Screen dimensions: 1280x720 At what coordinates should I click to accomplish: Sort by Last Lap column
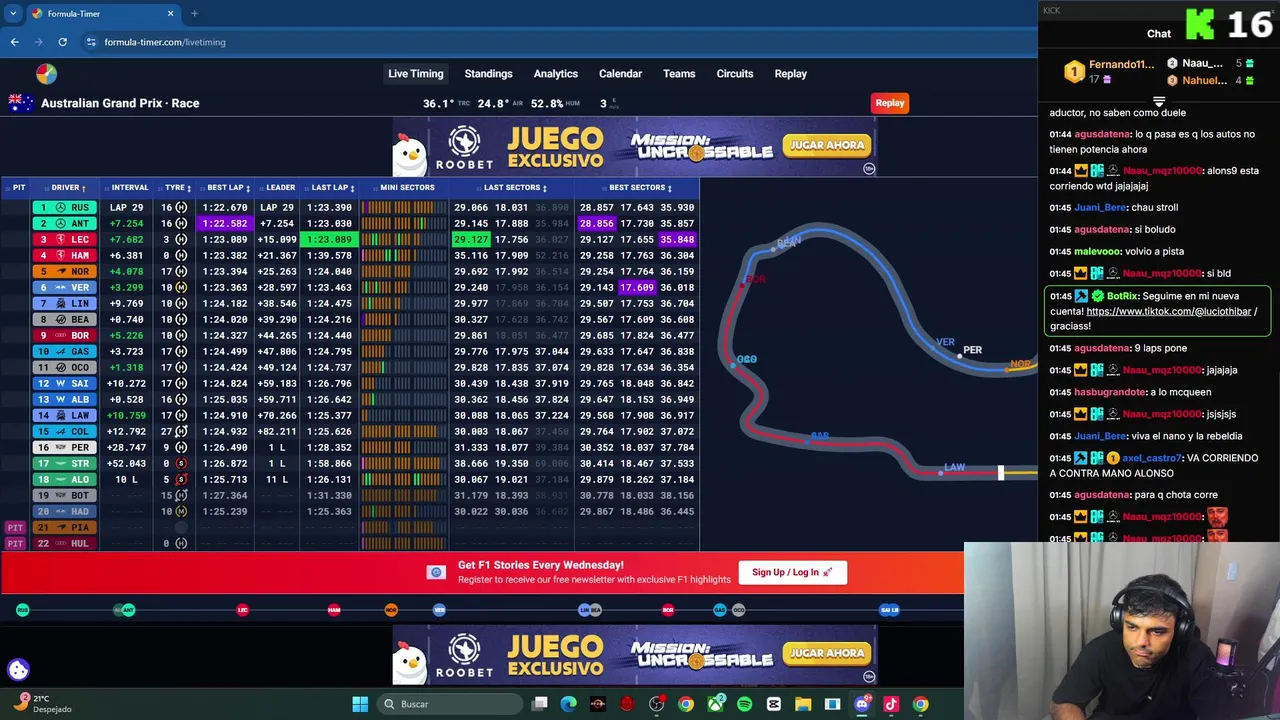332,187
